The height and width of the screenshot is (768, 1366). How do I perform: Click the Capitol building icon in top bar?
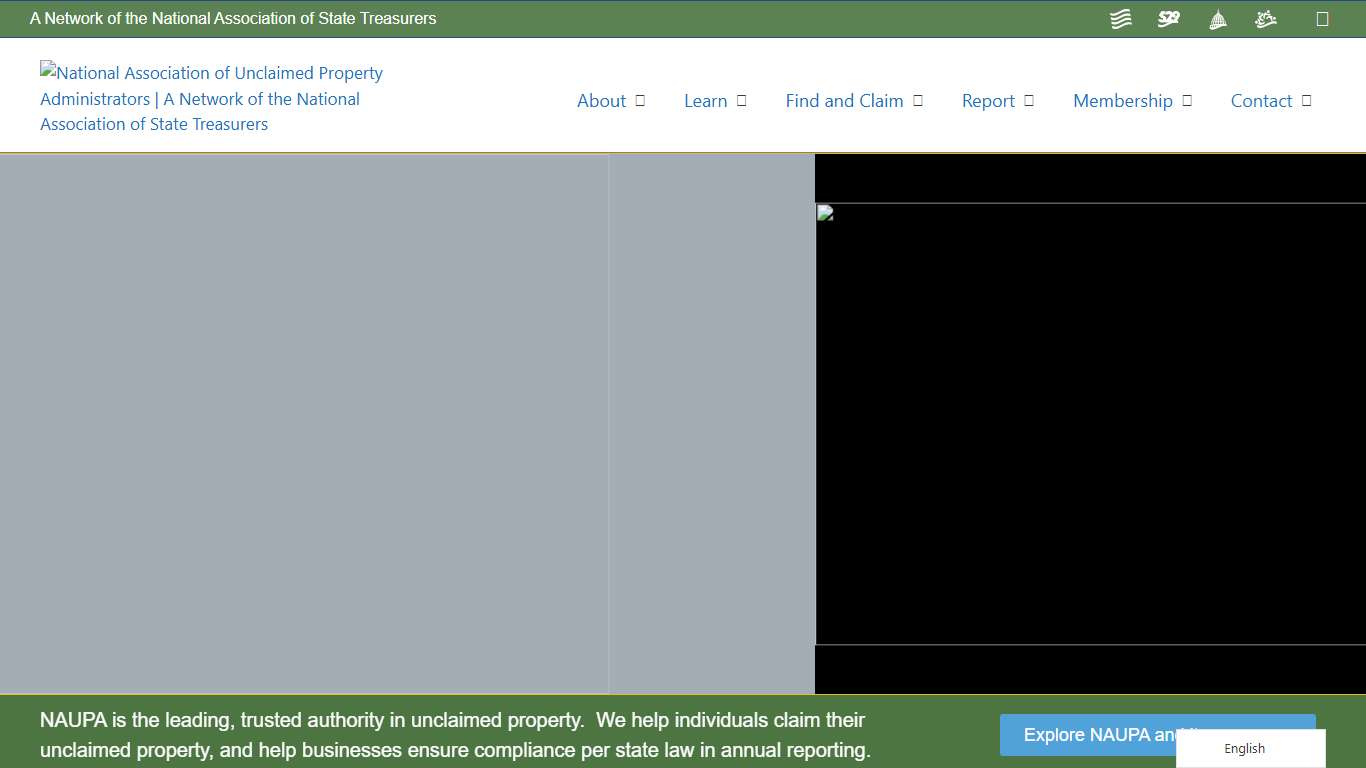pos(1217,18)
